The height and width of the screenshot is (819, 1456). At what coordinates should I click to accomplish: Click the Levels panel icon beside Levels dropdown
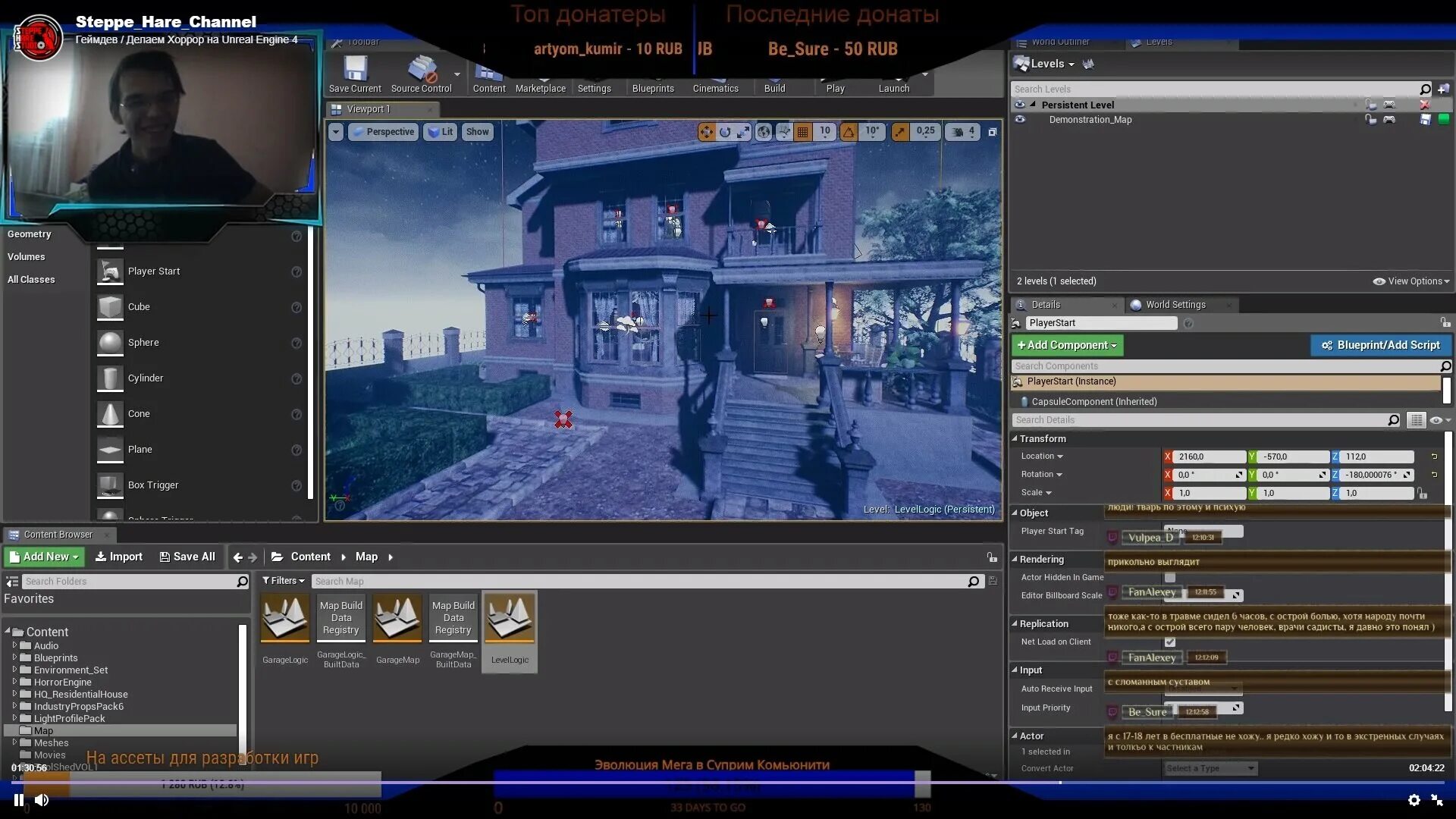(x=1021, y=64)
